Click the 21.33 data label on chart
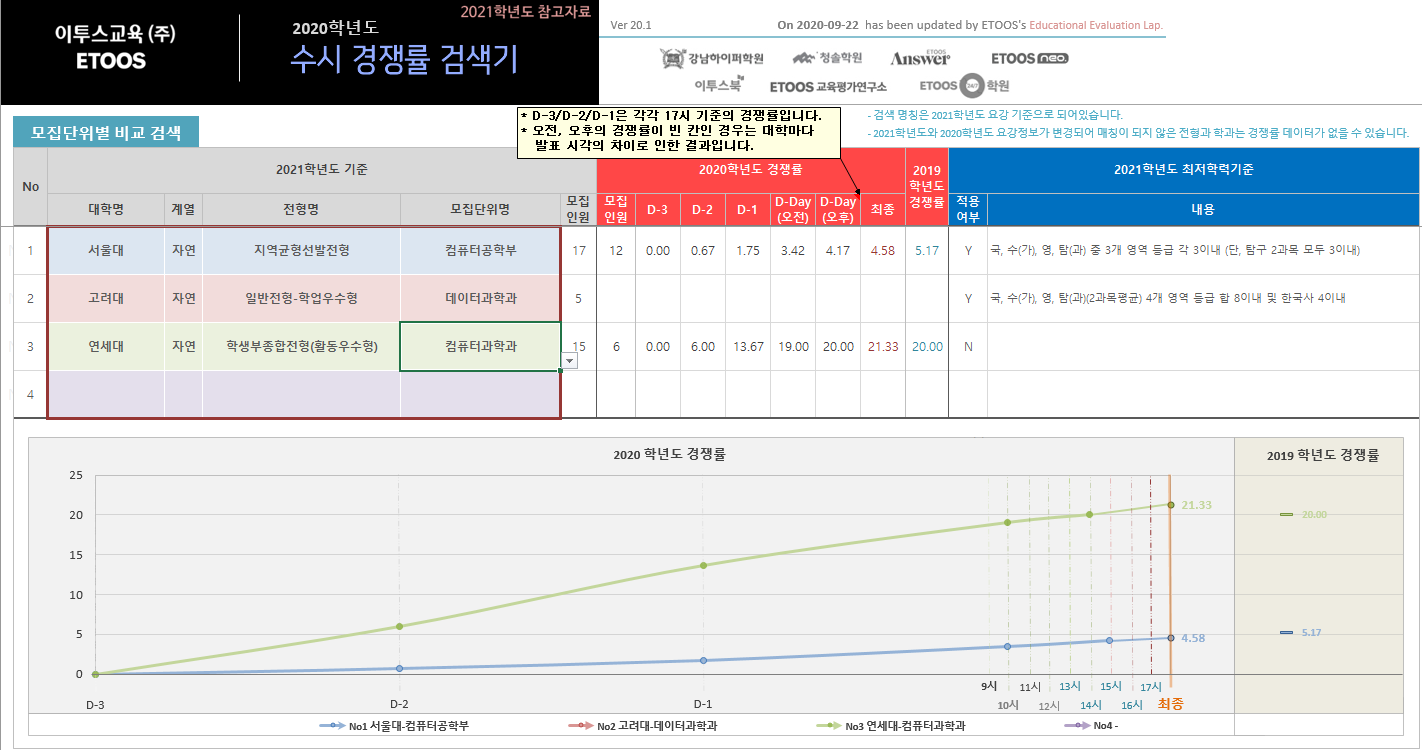Image resolution: width=1422 pixels, height=750 pixels. pos(1195,505)
